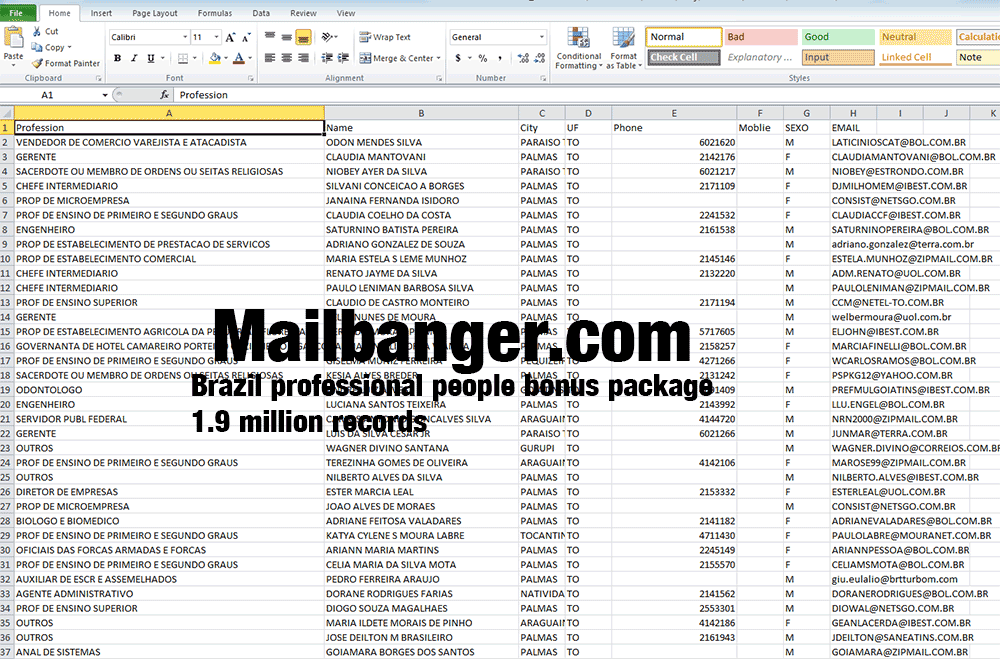Enable Wrap Text
Image resolution: width=1000 pixels, height=659 pixels.
385,37
